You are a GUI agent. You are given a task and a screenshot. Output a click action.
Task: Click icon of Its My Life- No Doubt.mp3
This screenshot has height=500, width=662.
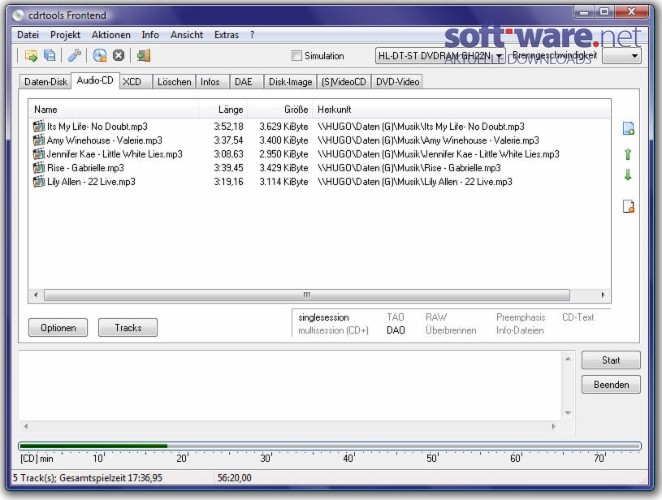click(39, 126)
